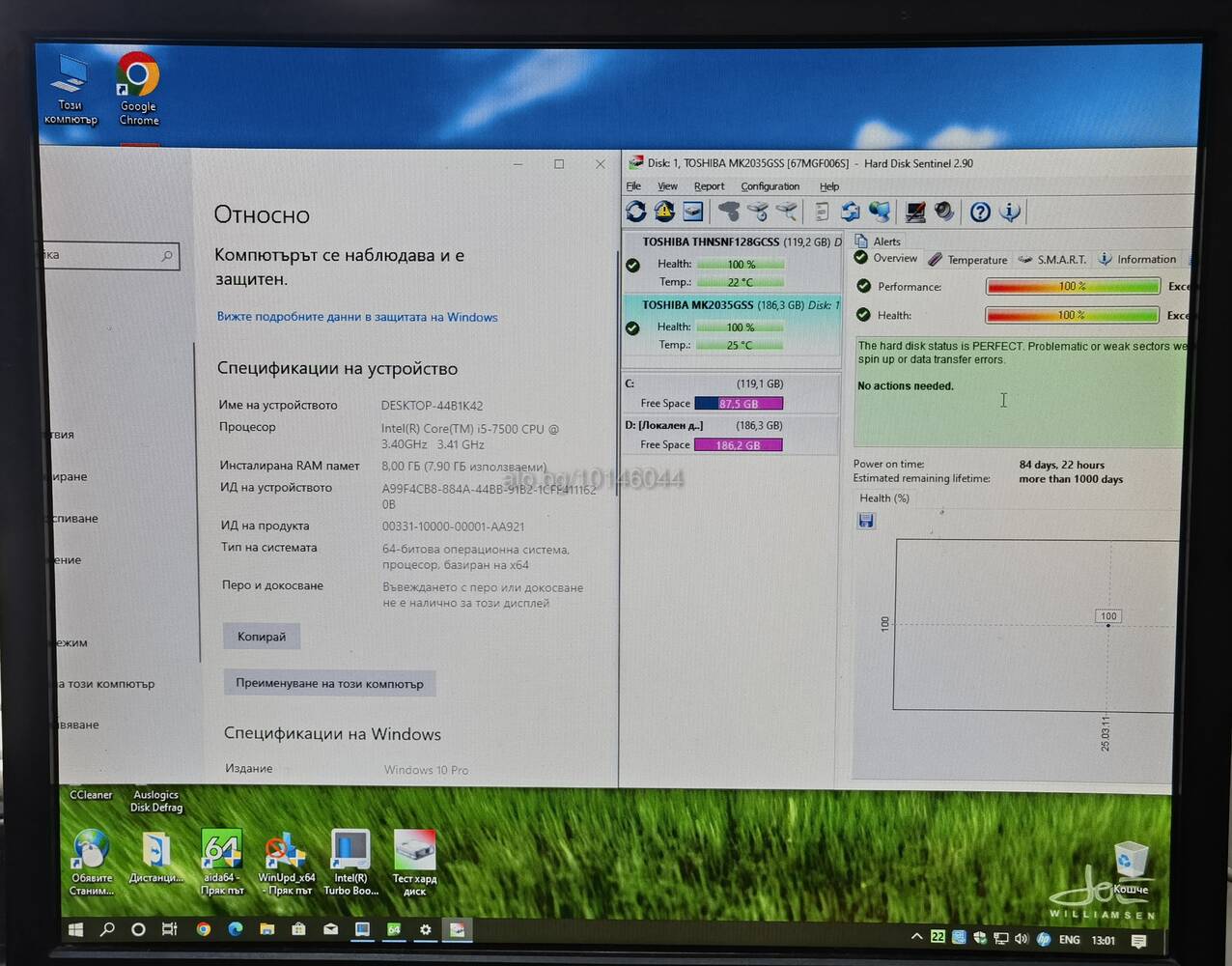Open Settings gear in the taskbar

[425, 929]
